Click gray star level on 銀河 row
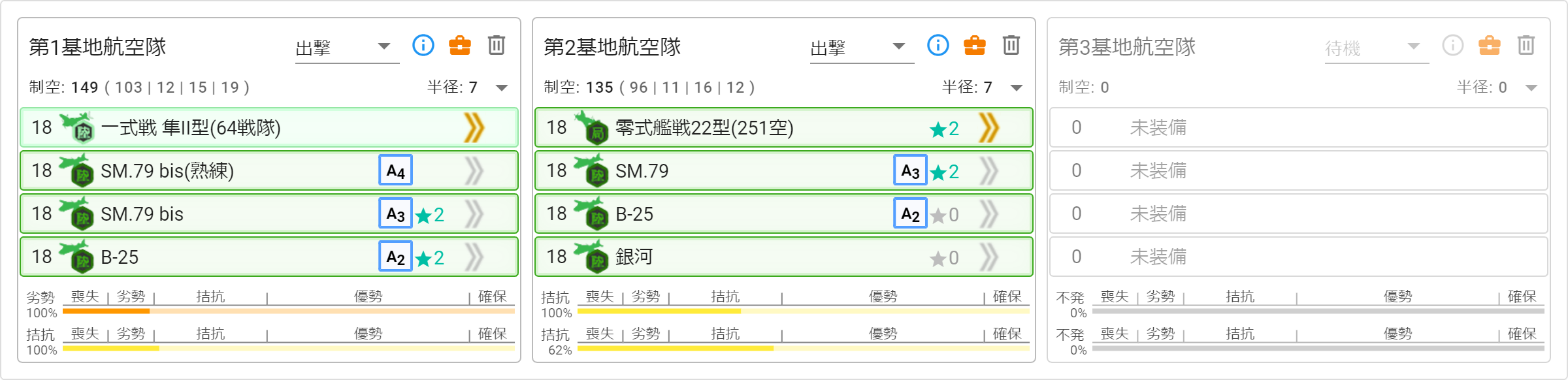 (x=944, y=258)
